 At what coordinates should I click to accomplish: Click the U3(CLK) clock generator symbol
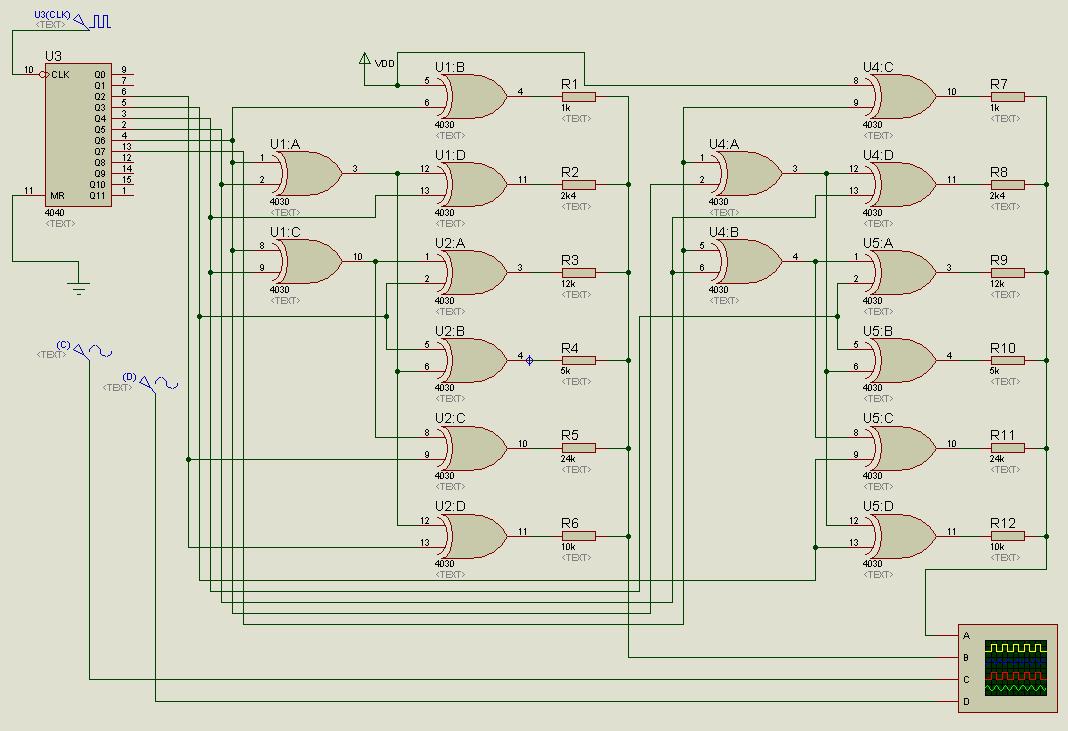click(92, 22)
